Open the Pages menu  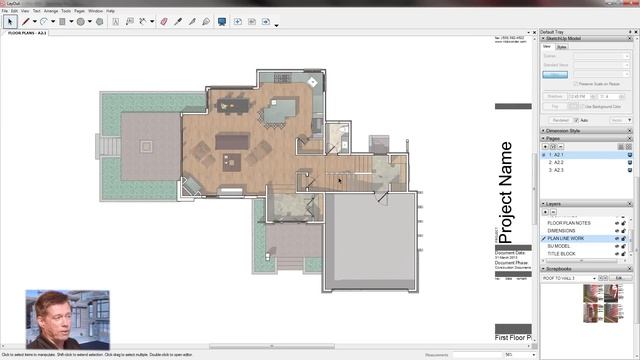pyautogui.click(x=79, y=11)
